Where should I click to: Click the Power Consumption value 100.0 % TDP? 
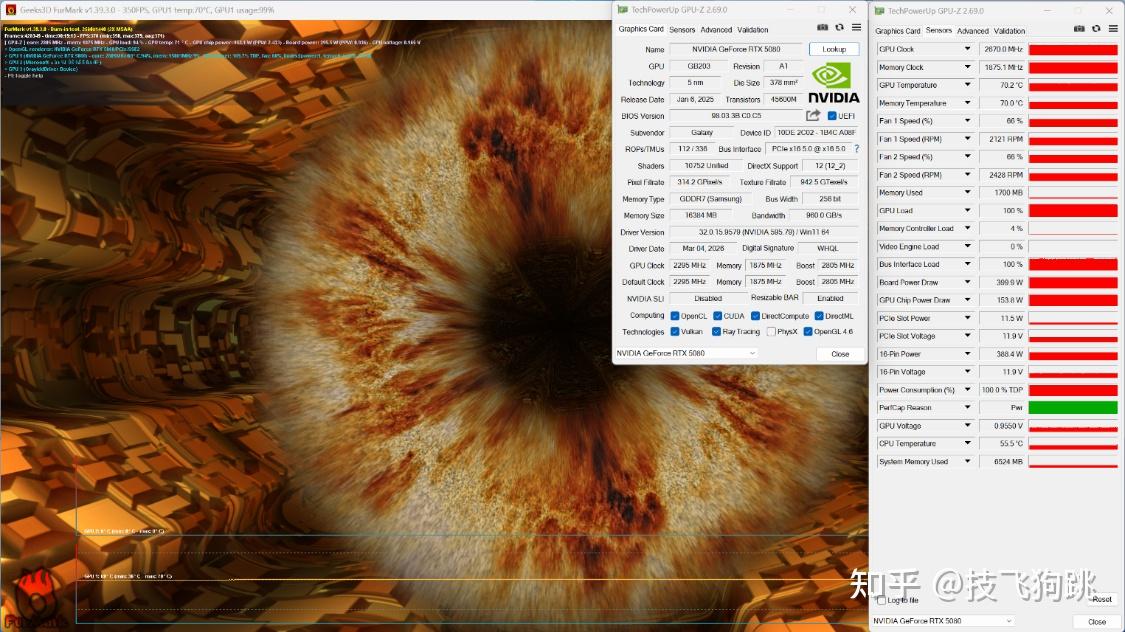1001,390
